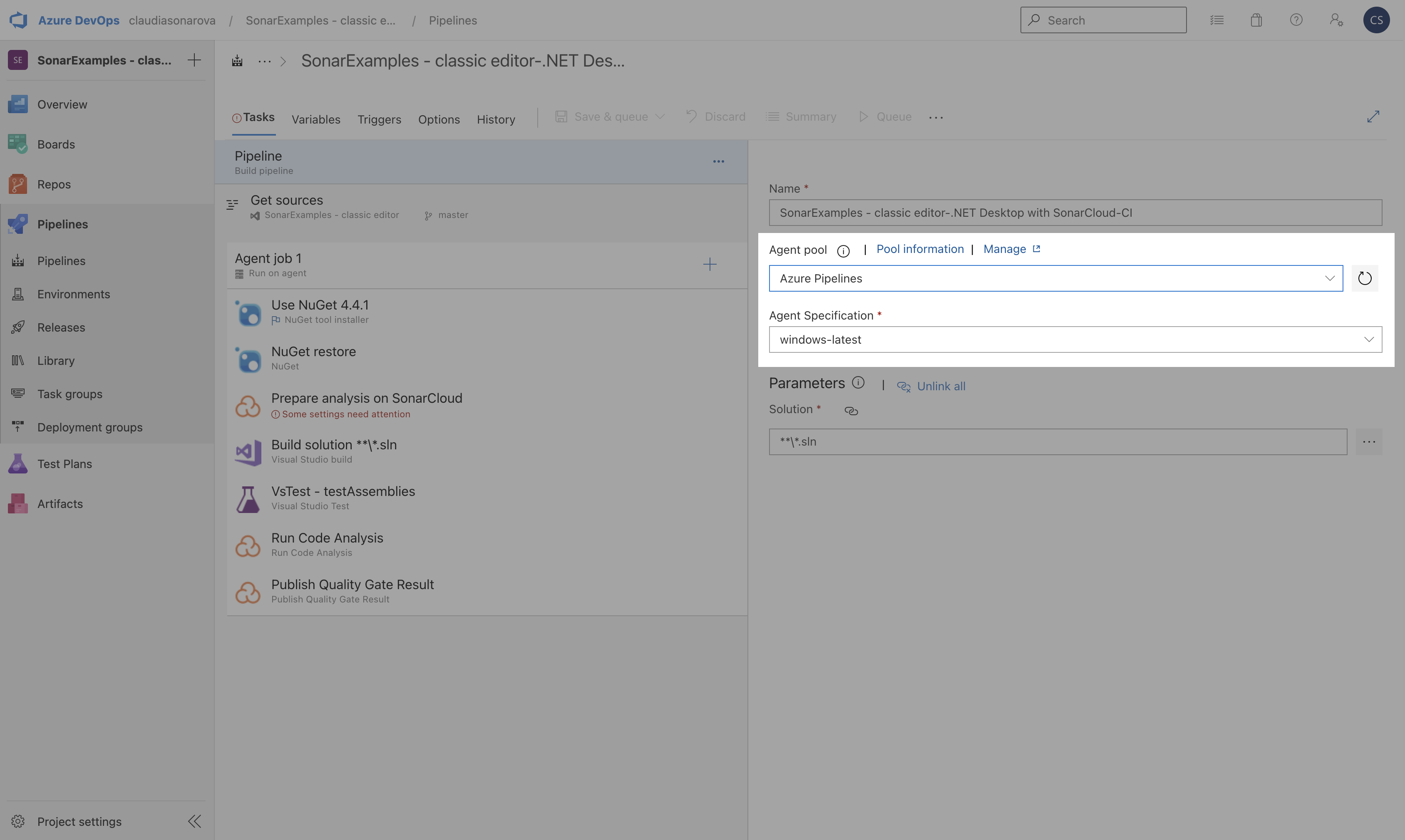Screen dimensions: 1405x840
Task: Open the breadcrumb ellipsis before pipeline title
Action: [x=264, y=61]
